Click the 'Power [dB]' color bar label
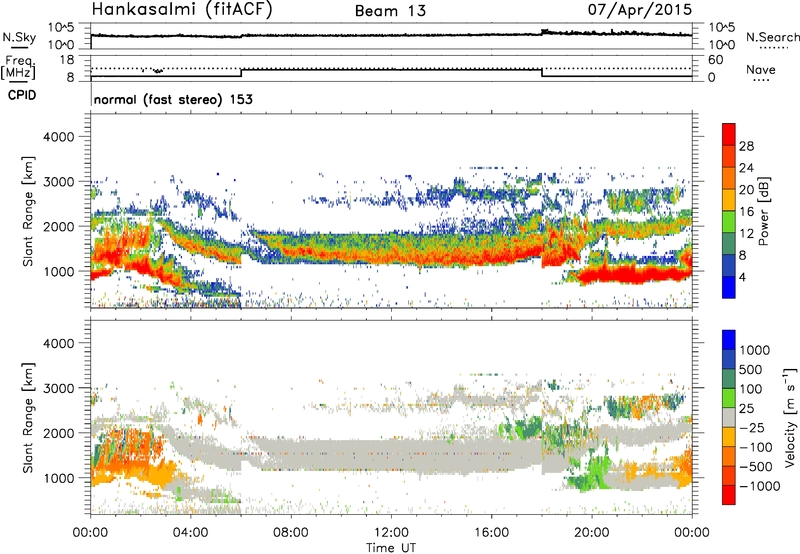This screenshot has width=800, height=554. point(763,211)
